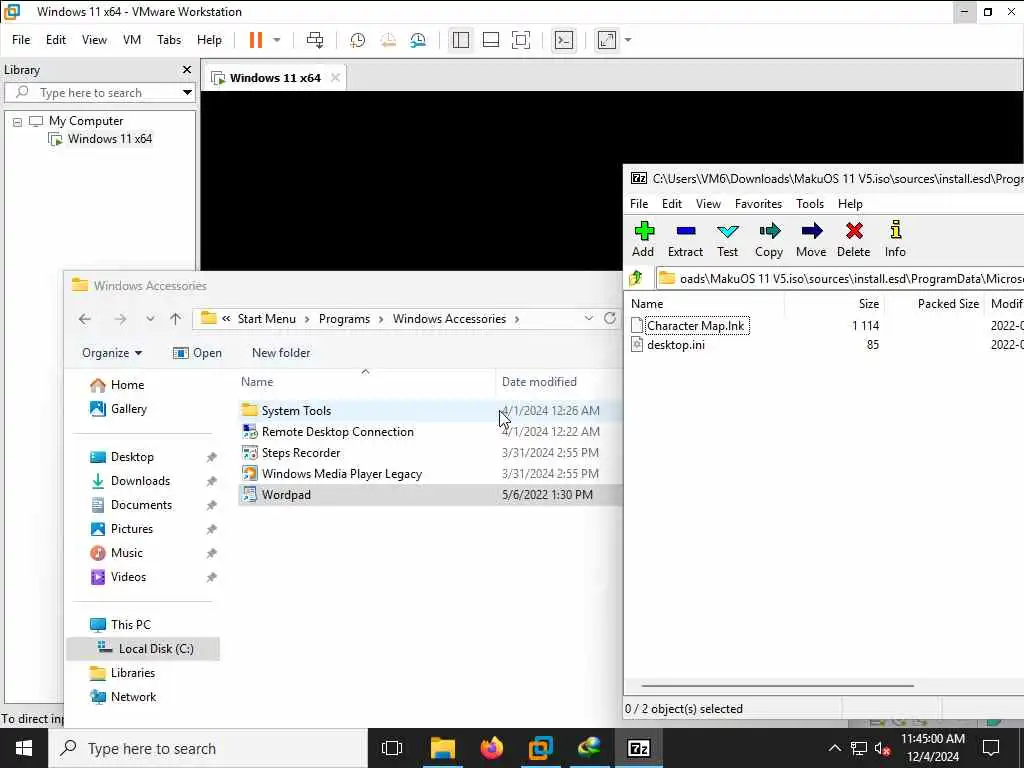
Task: Select the Wordpad shortcut
Action: tap(286, 494)
